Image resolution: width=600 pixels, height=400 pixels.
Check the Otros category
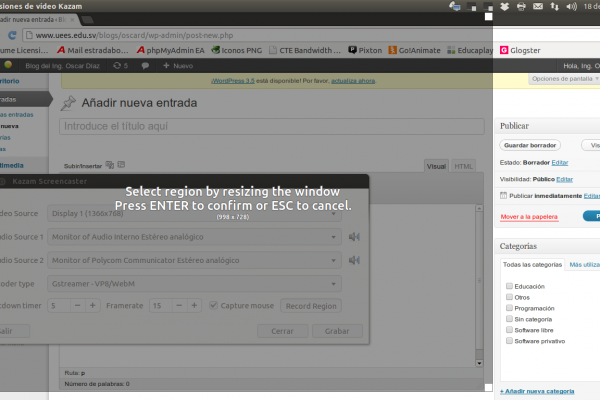pos(509,297)
